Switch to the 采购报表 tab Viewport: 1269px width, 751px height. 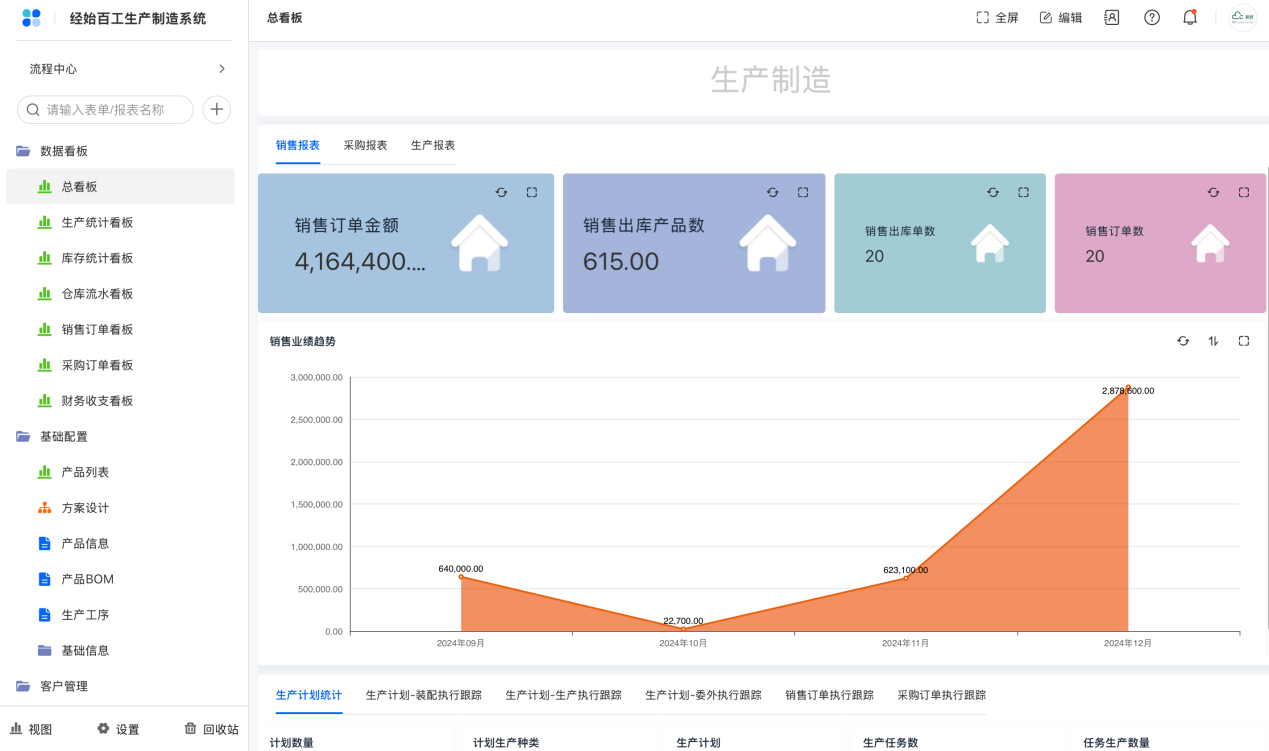pos(365,145)
